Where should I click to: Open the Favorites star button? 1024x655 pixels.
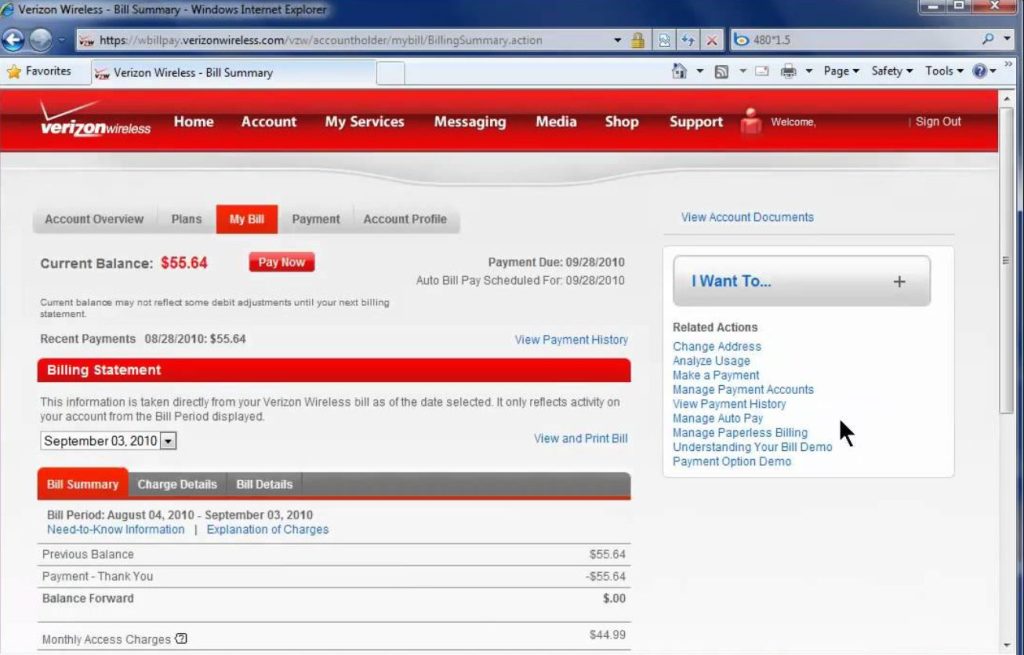(40, 72)
